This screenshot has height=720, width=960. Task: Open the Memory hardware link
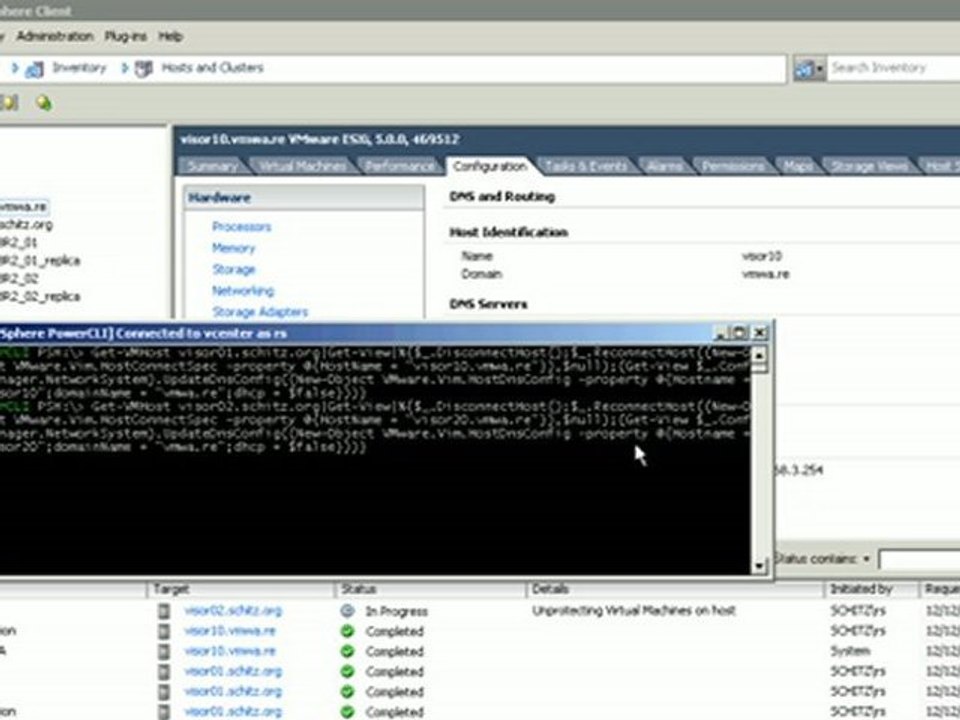coord(233,248)
